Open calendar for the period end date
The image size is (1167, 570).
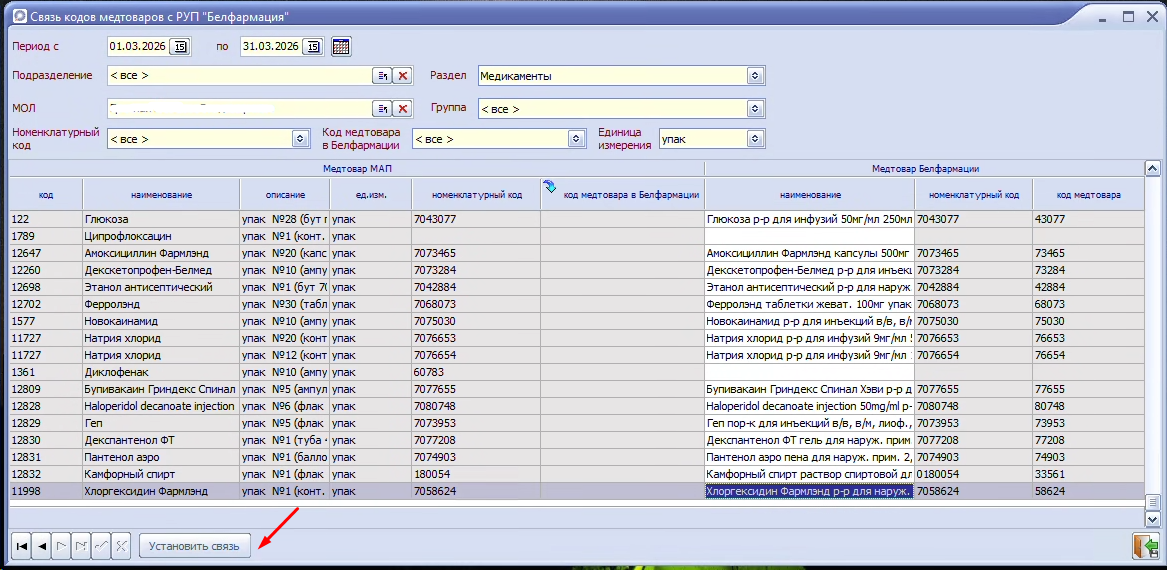click(313, 46)
